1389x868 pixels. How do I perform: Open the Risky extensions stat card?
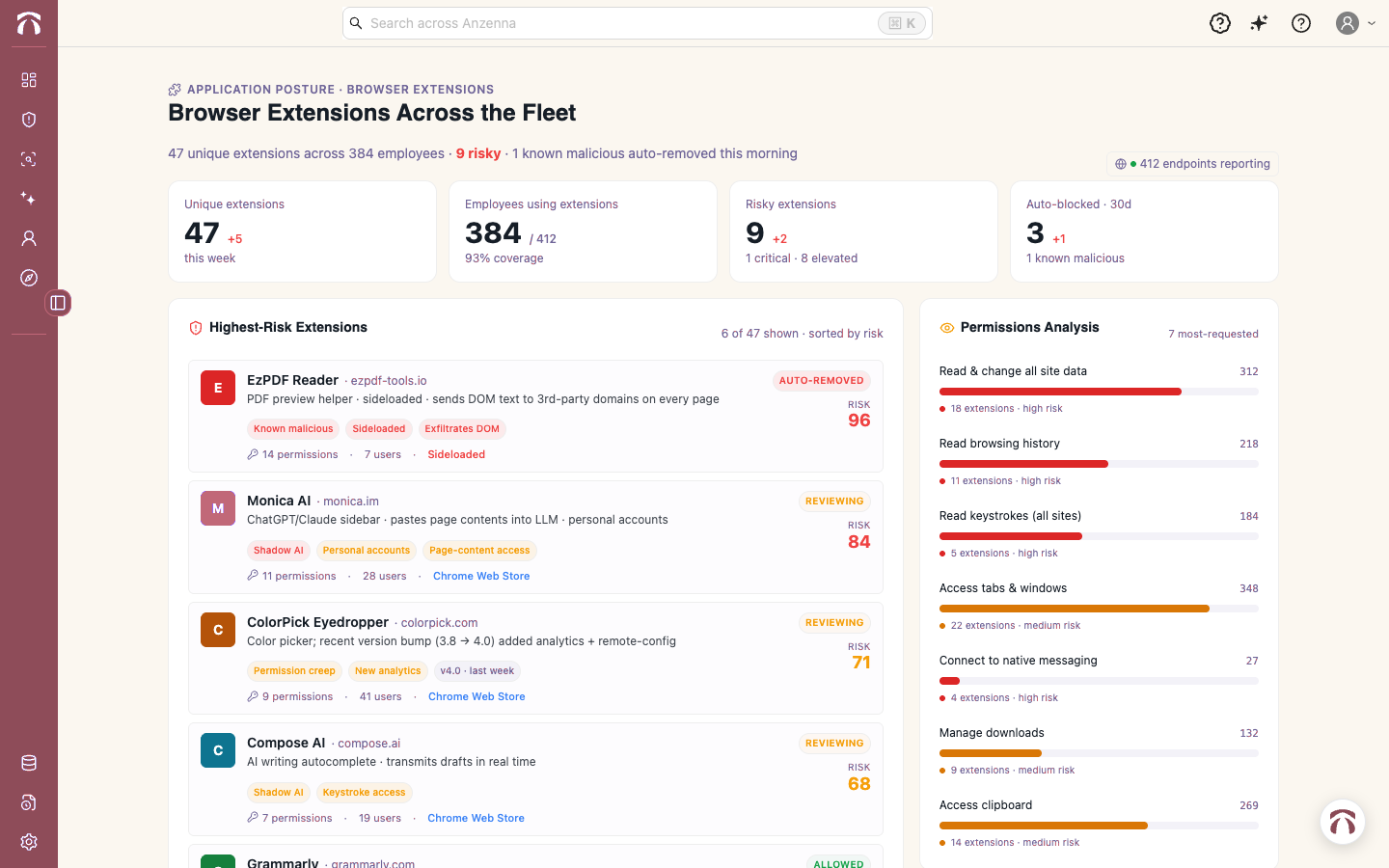point(863,231)
